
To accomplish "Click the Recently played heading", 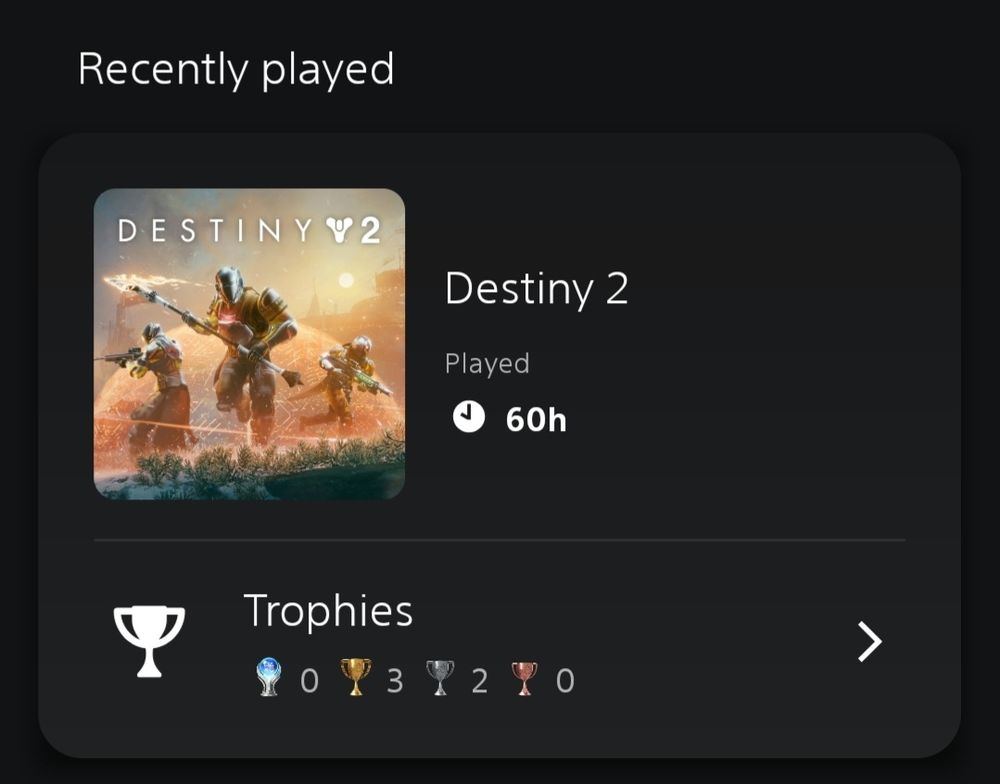I will 236,70.
